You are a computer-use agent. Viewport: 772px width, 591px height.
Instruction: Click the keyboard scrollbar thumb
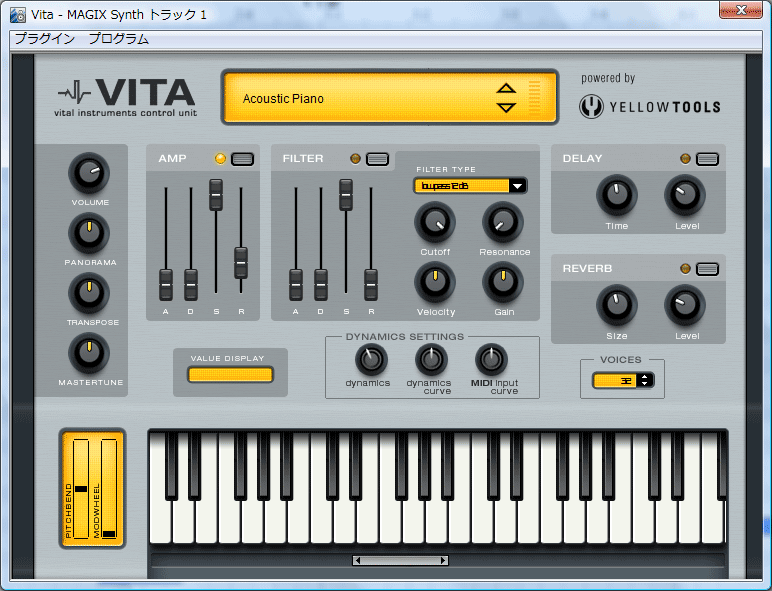[400, 560]
